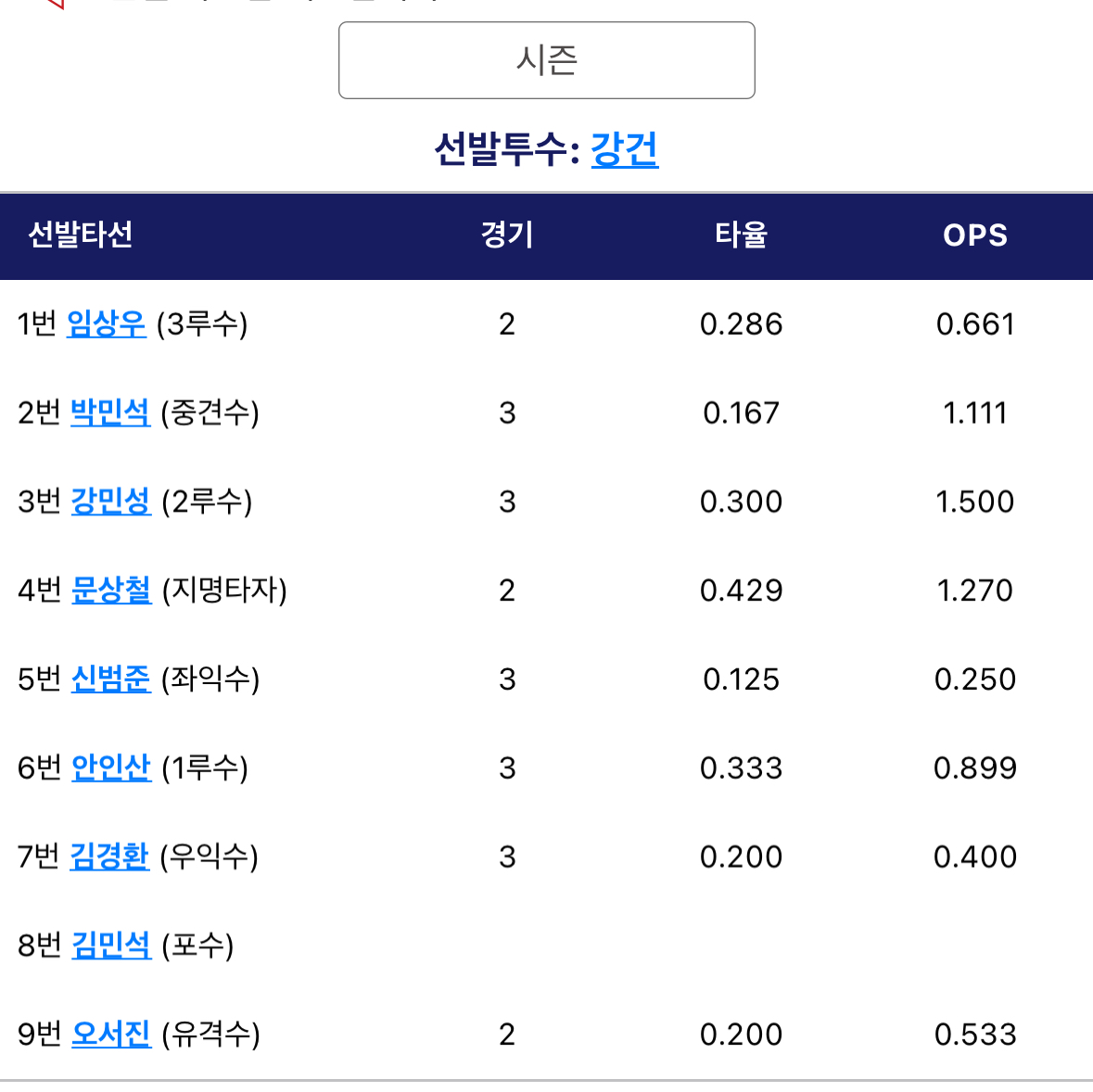Open catcher 김민석 player link
1093x1092 pixels.
tap(110, 946)
